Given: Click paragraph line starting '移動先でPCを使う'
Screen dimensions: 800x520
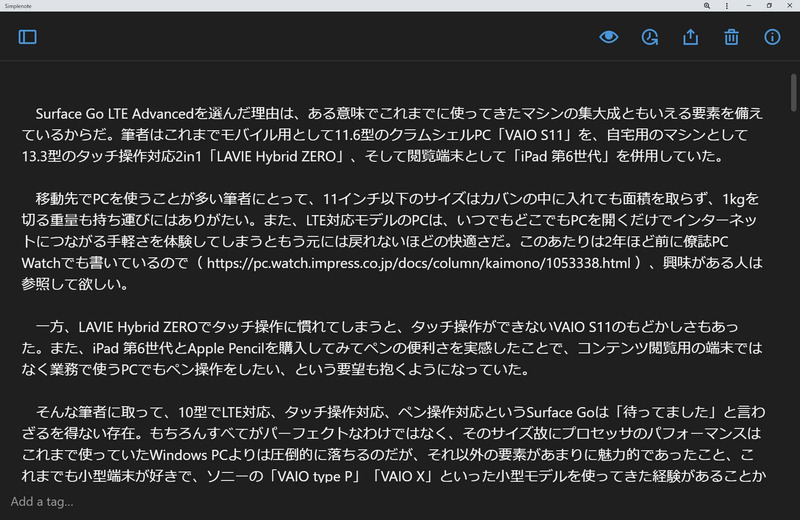Looking at the screenshot, I should point(397,199).
